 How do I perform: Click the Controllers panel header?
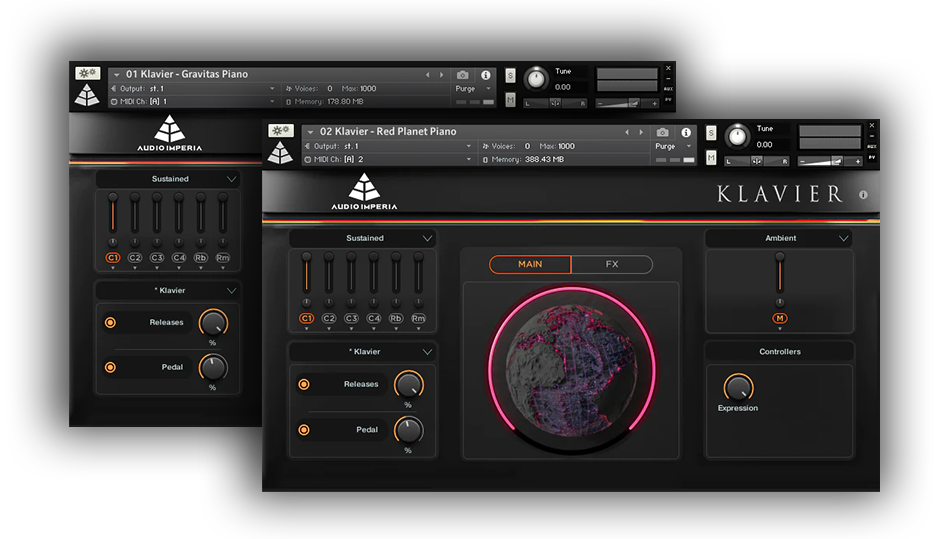click(x=779, y=352)
